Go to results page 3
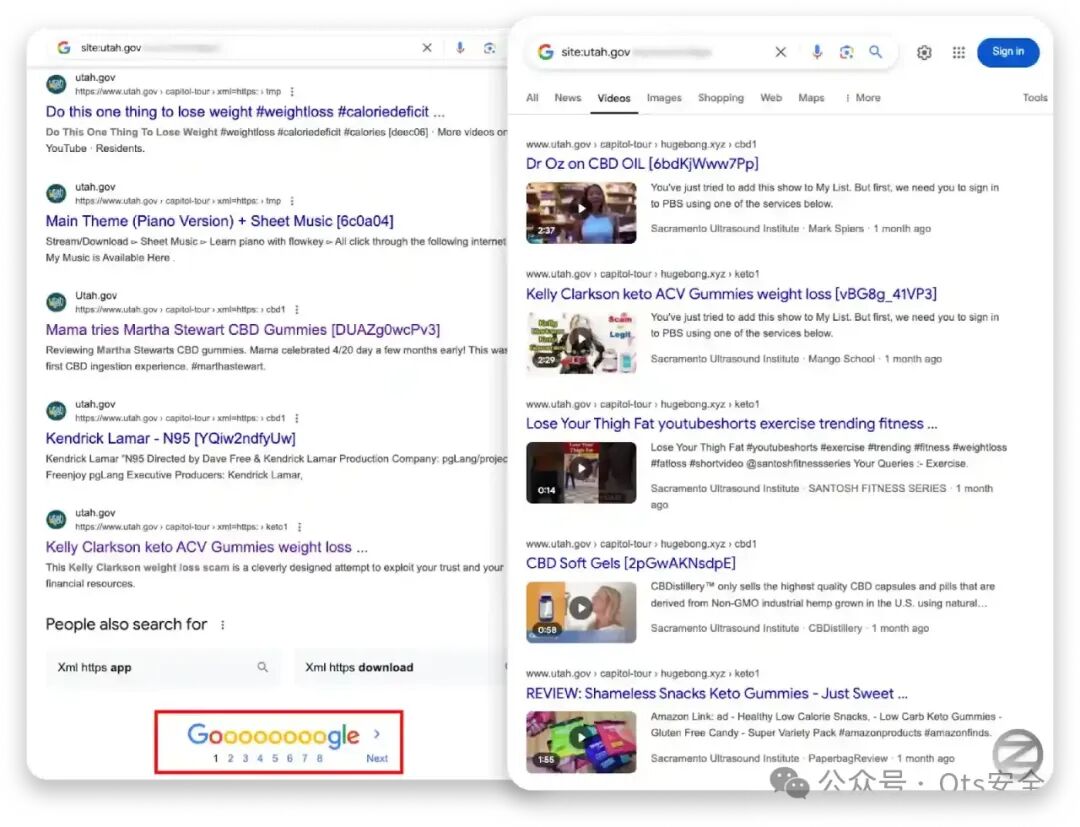 pyautogui.click(x=245, y=758)
